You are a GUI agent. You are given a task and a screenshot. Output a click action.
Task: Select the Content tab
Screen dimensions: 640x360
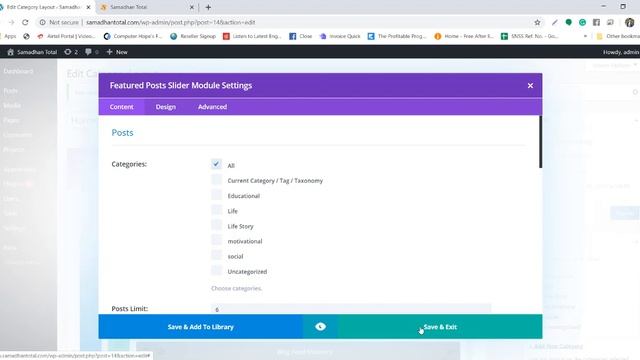[121, 107]
